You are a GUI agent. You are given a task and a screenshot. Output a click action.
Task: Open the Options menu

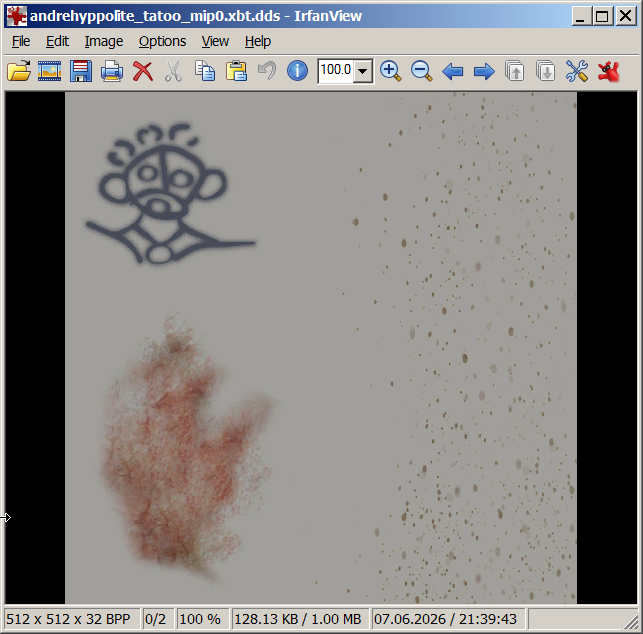[162, 41]
